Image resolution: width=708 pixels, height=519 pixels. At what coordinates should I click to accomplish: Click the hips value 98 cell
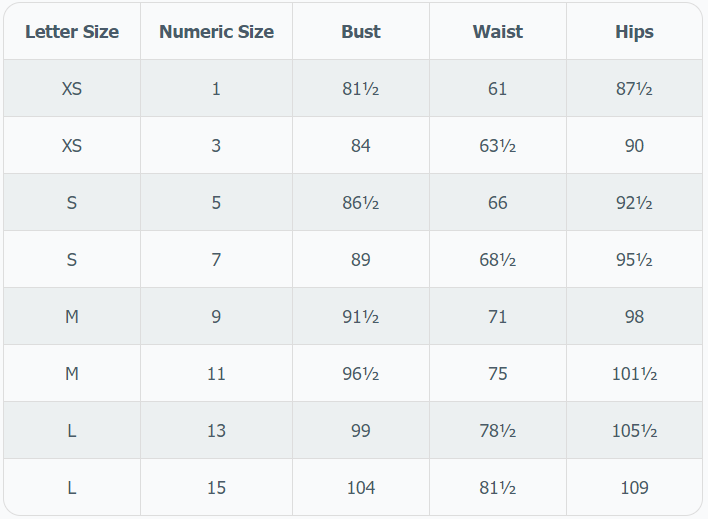tap(634, 316)
